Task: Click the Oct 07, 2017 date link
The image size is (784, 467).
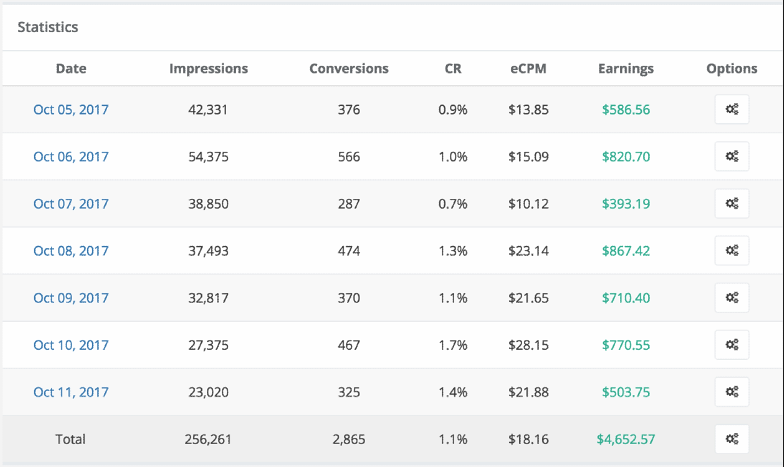Action: point(71,204)
